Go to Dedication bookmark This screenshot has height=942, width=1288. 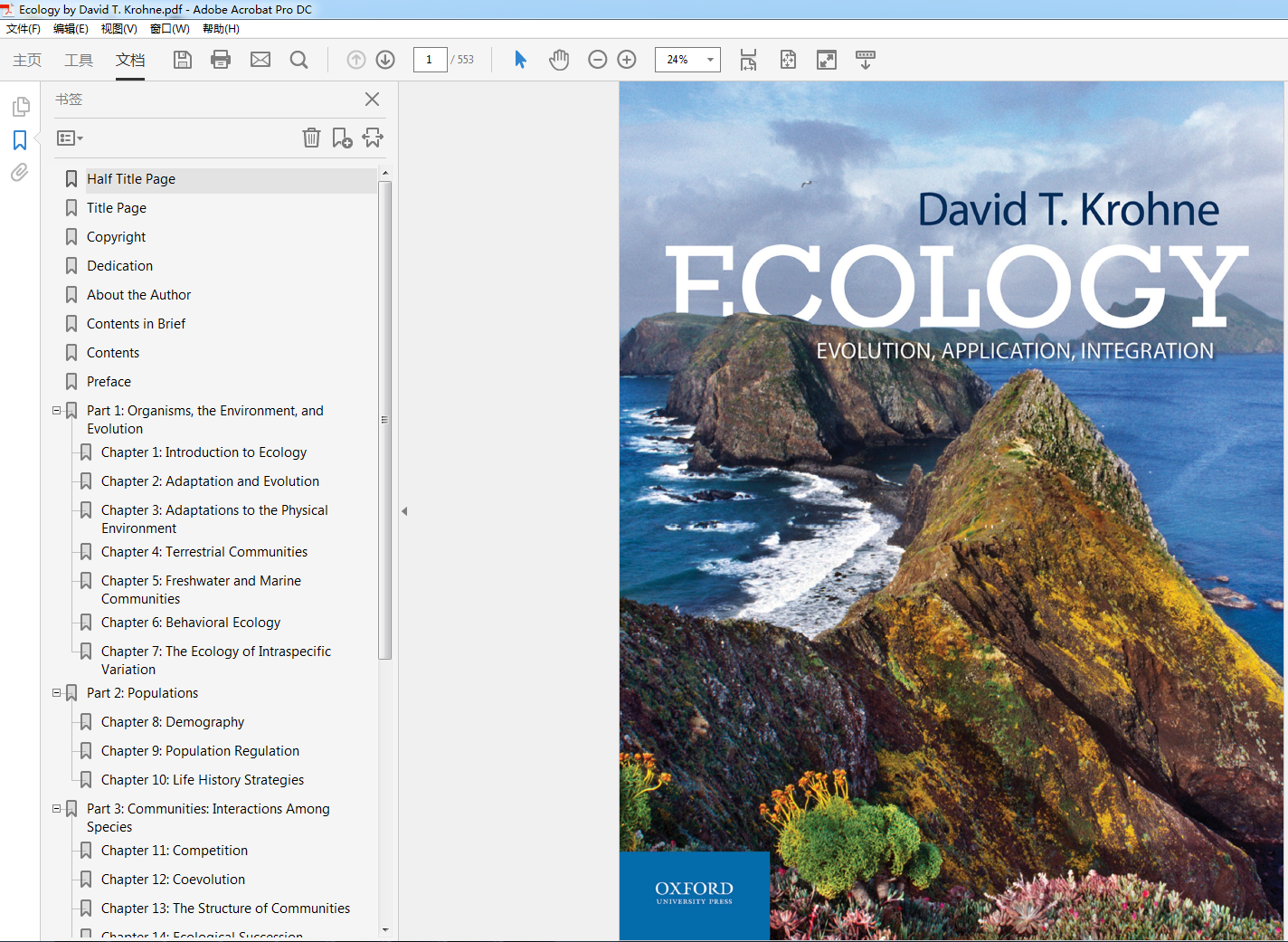(x=120, y=266)
